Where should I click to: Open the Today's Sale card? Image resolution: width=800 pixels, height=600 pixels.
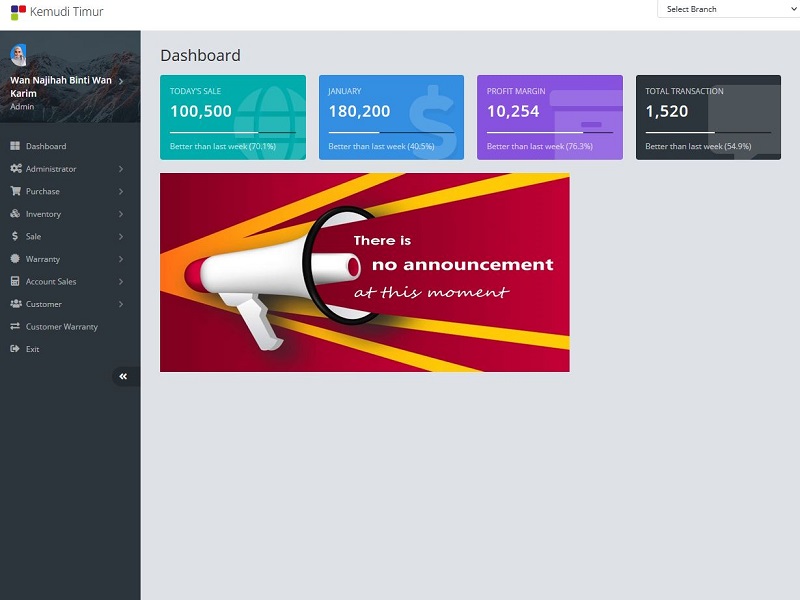click(x=232, y=117)
